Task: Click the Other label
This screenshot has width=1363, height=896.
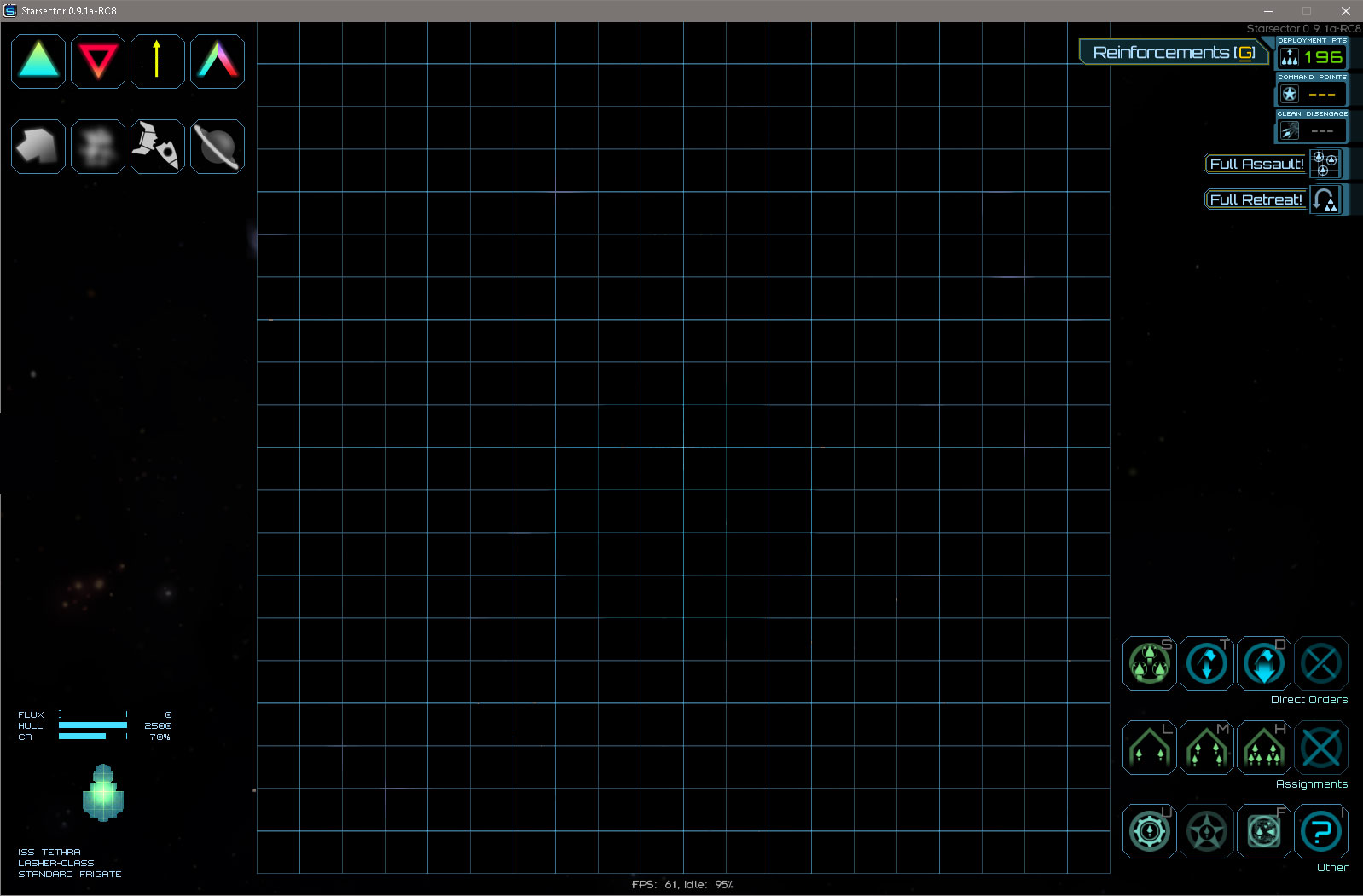Action: coord(1332,867)
